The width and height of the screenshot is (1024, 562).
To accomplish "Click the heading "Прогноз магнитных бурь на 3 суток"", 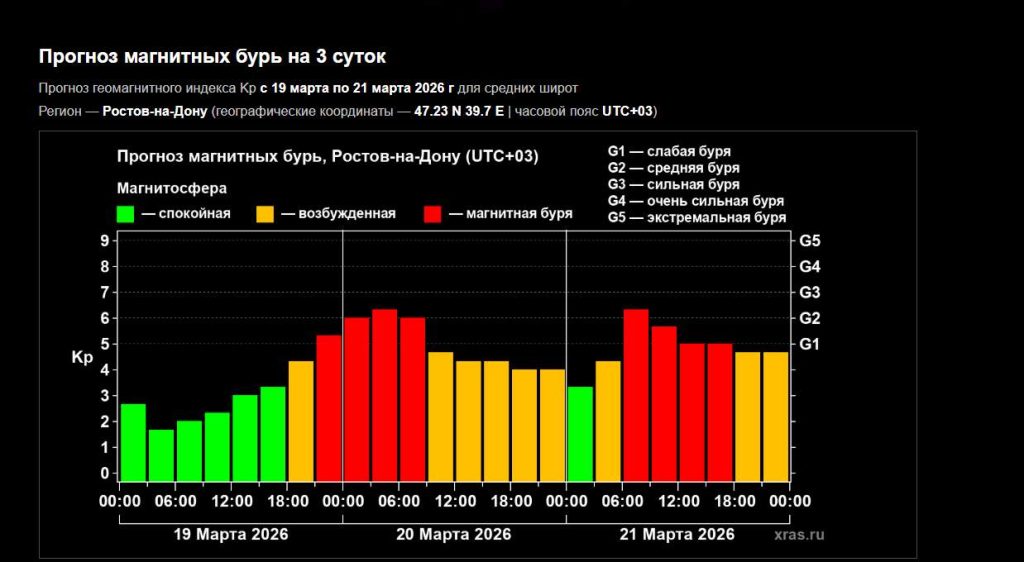I will pos(212,56).
